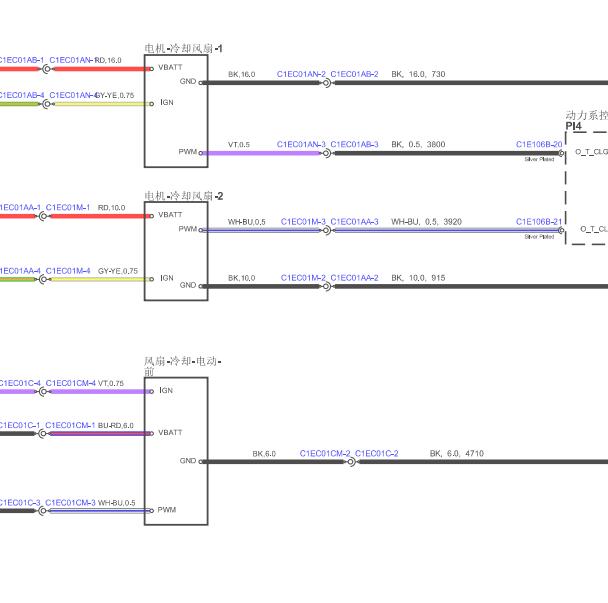Select the "BK, 6.0, 4710" wire label
The image size is (608, 603).
[x=457, y=453]
